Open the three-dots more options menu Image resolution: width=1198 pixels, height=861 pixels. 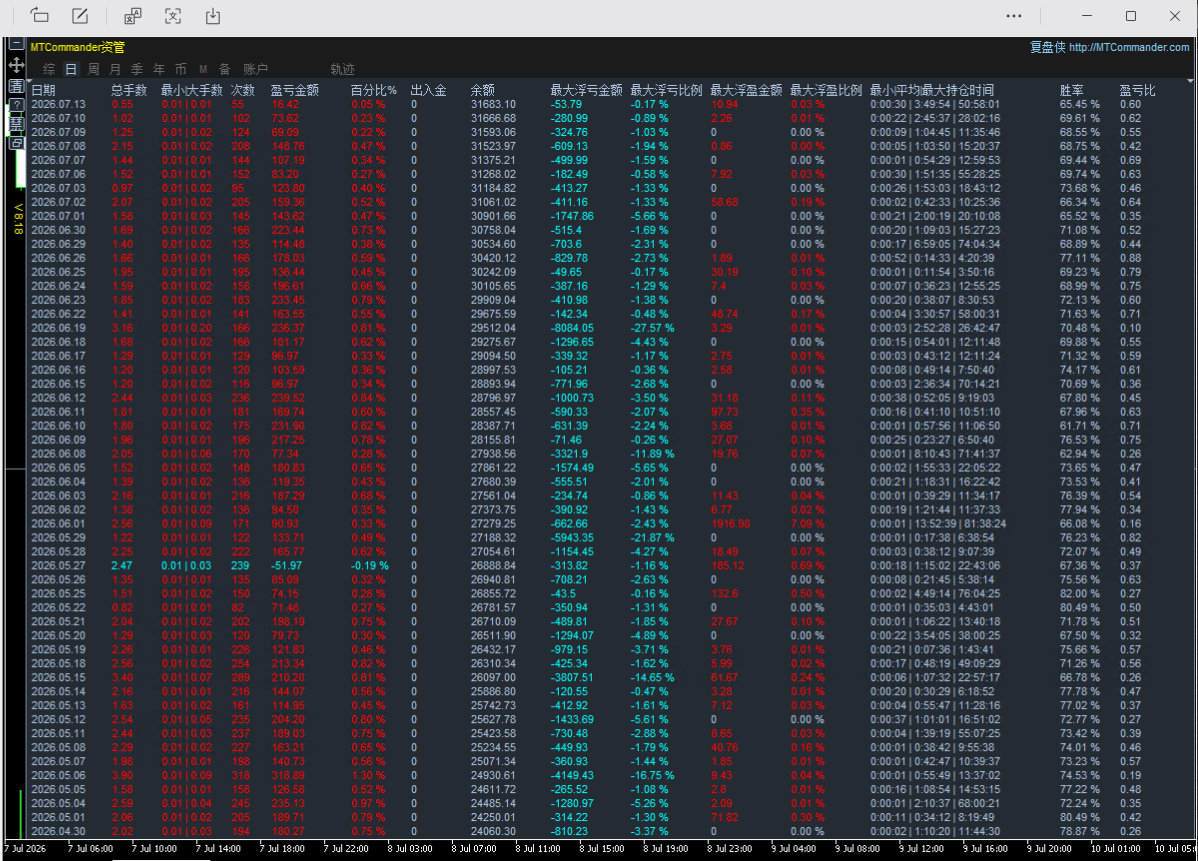tap(1014, 16)
